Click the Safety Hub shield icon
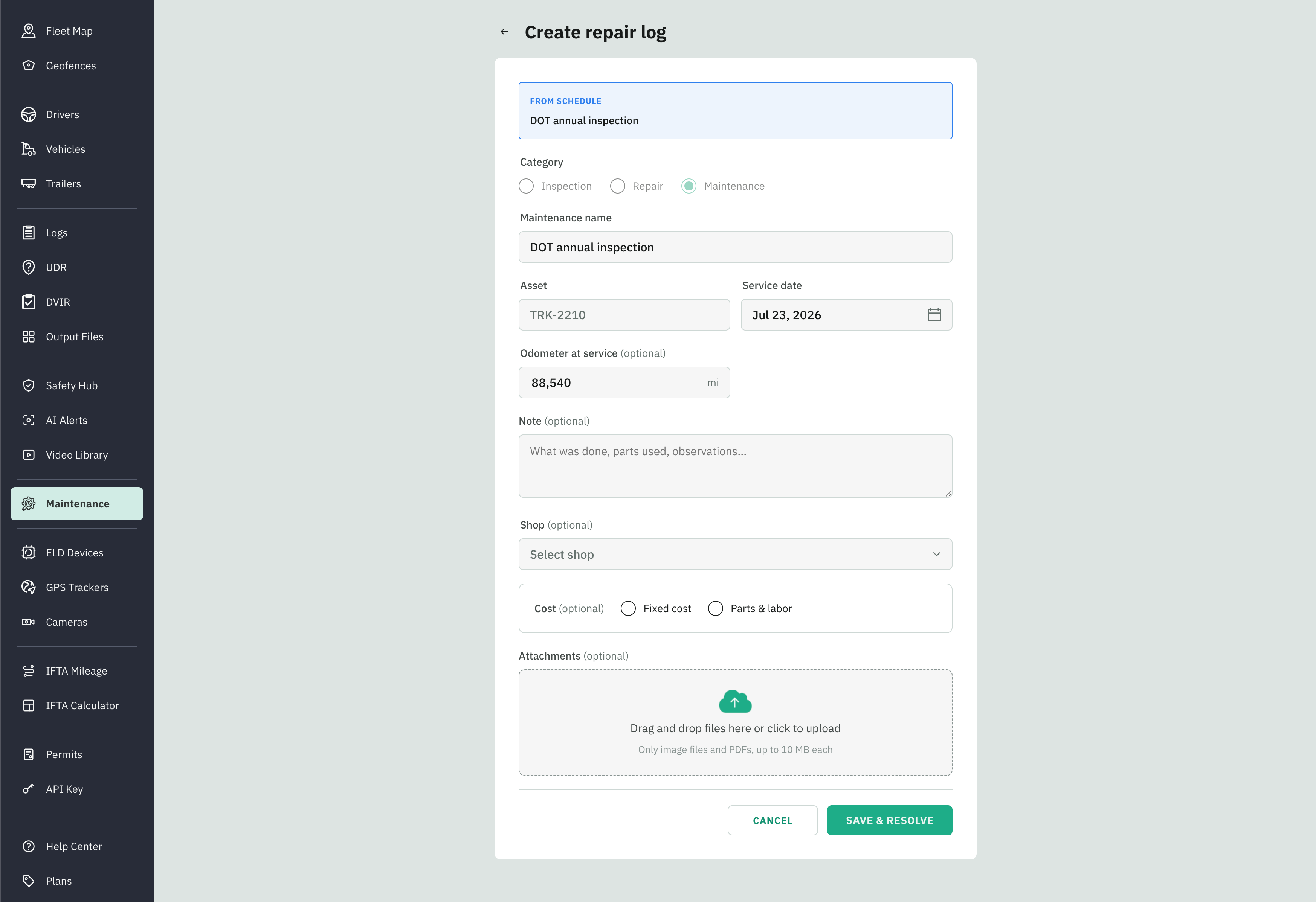 pos(28,385)
